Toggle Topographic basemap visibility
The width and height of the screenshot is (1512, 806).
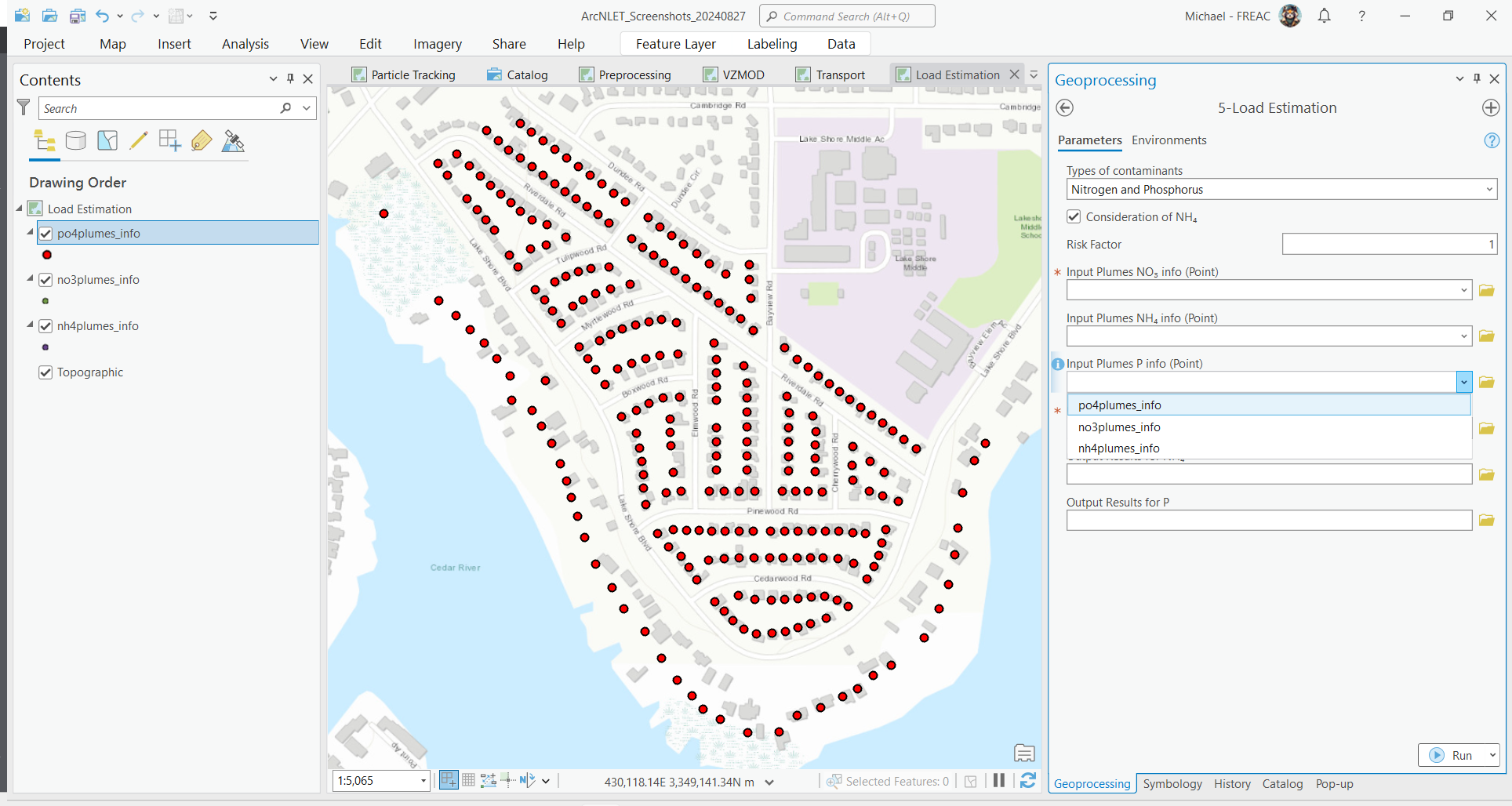(45, 372)
